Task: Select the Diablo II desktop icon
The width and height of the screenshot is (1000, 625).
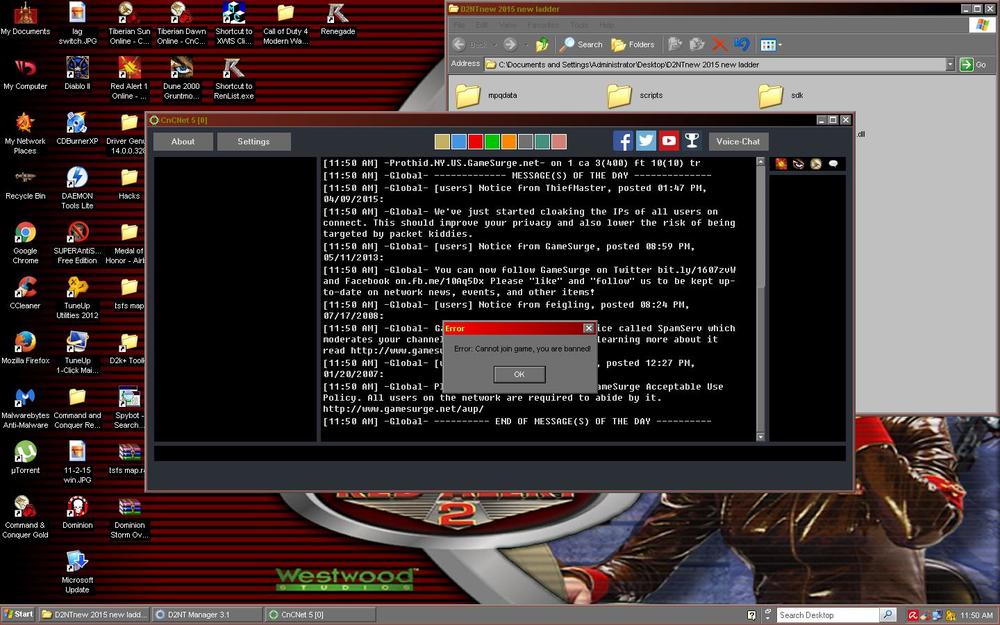Action: tap(77, 74)
